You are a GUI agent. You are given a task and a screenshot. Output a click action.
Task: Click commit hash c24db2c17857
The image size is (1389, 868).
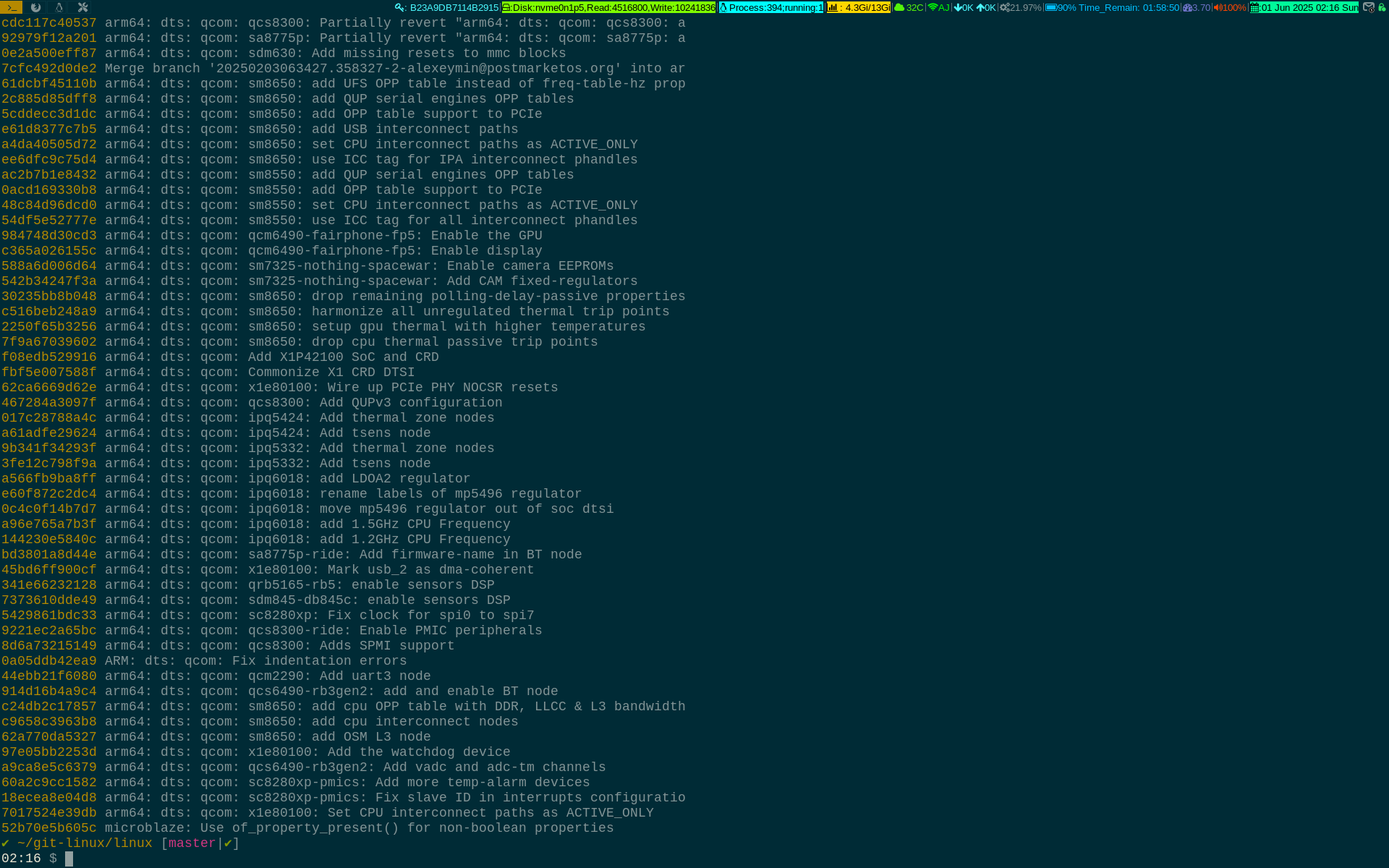[48, 707]
